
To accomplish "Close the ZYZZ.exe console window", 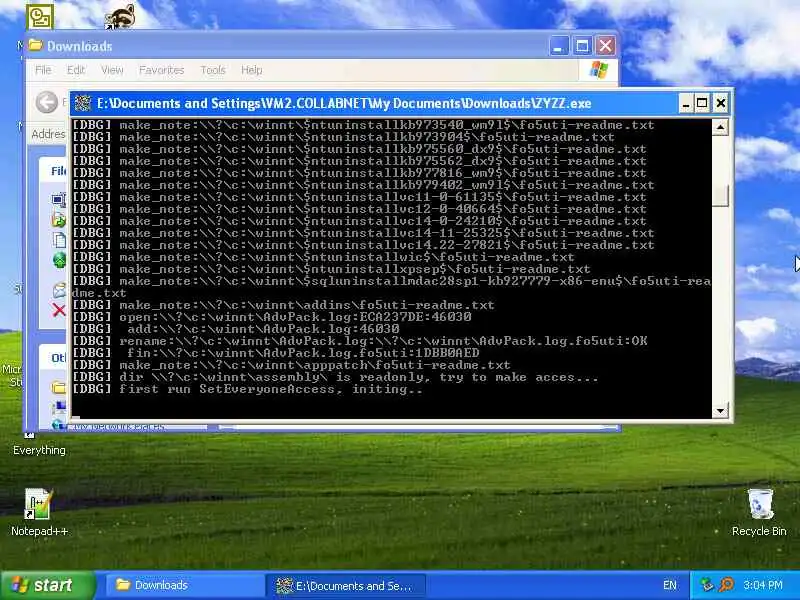I will [x=720, y=104].
